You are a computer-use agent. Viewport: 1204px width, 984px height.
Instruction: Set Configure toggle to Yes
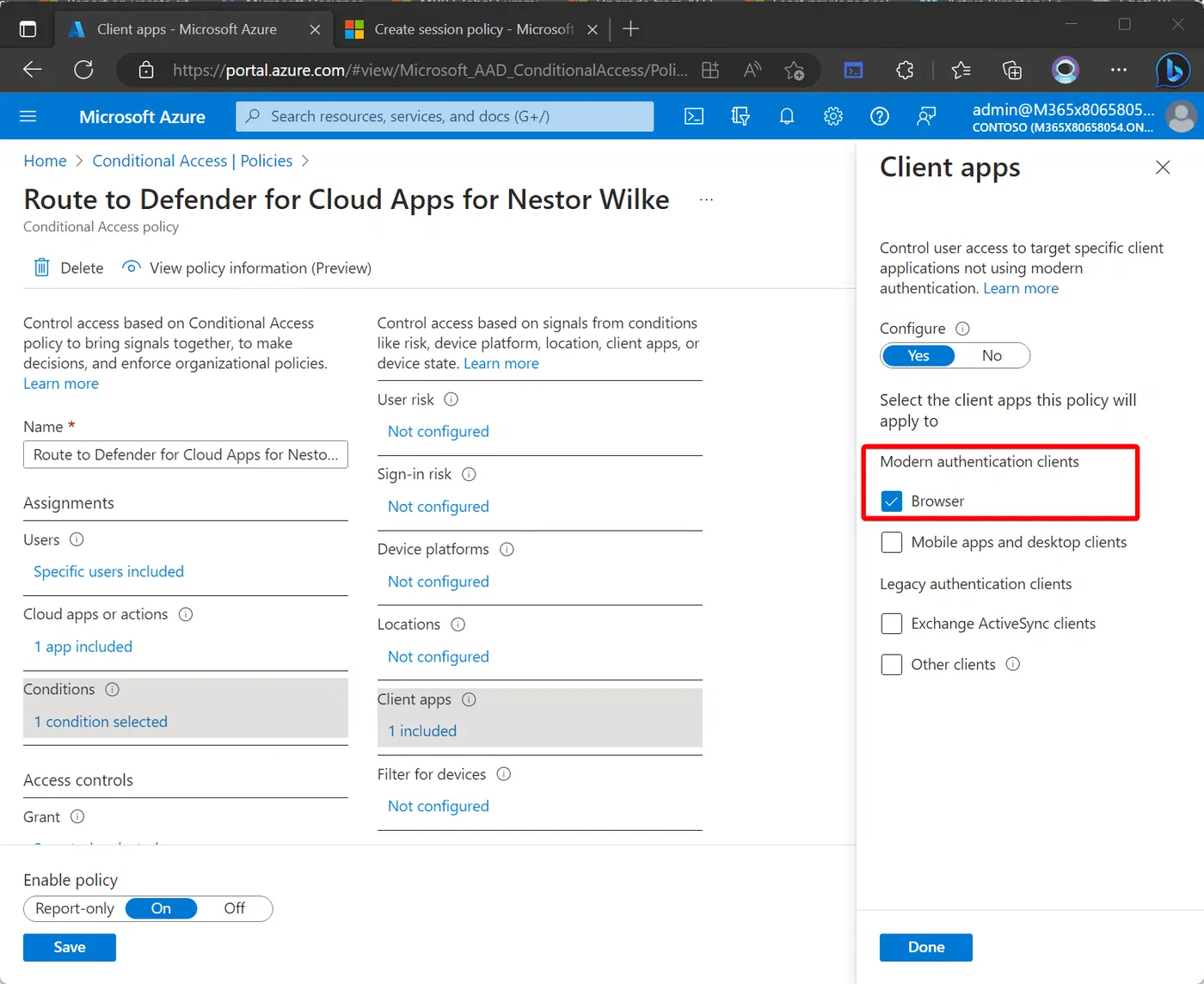click(918, 356)
